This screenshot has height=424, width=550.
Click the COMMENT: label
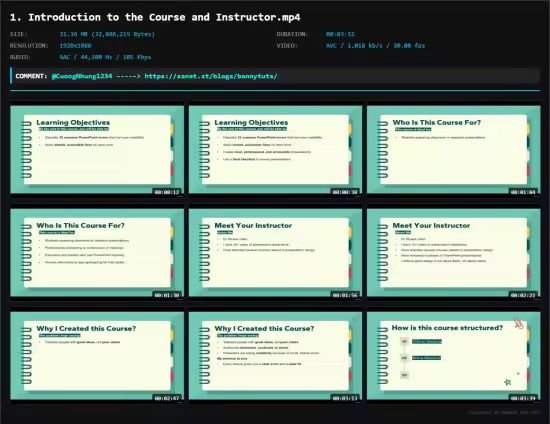click(x=31, y=76)
